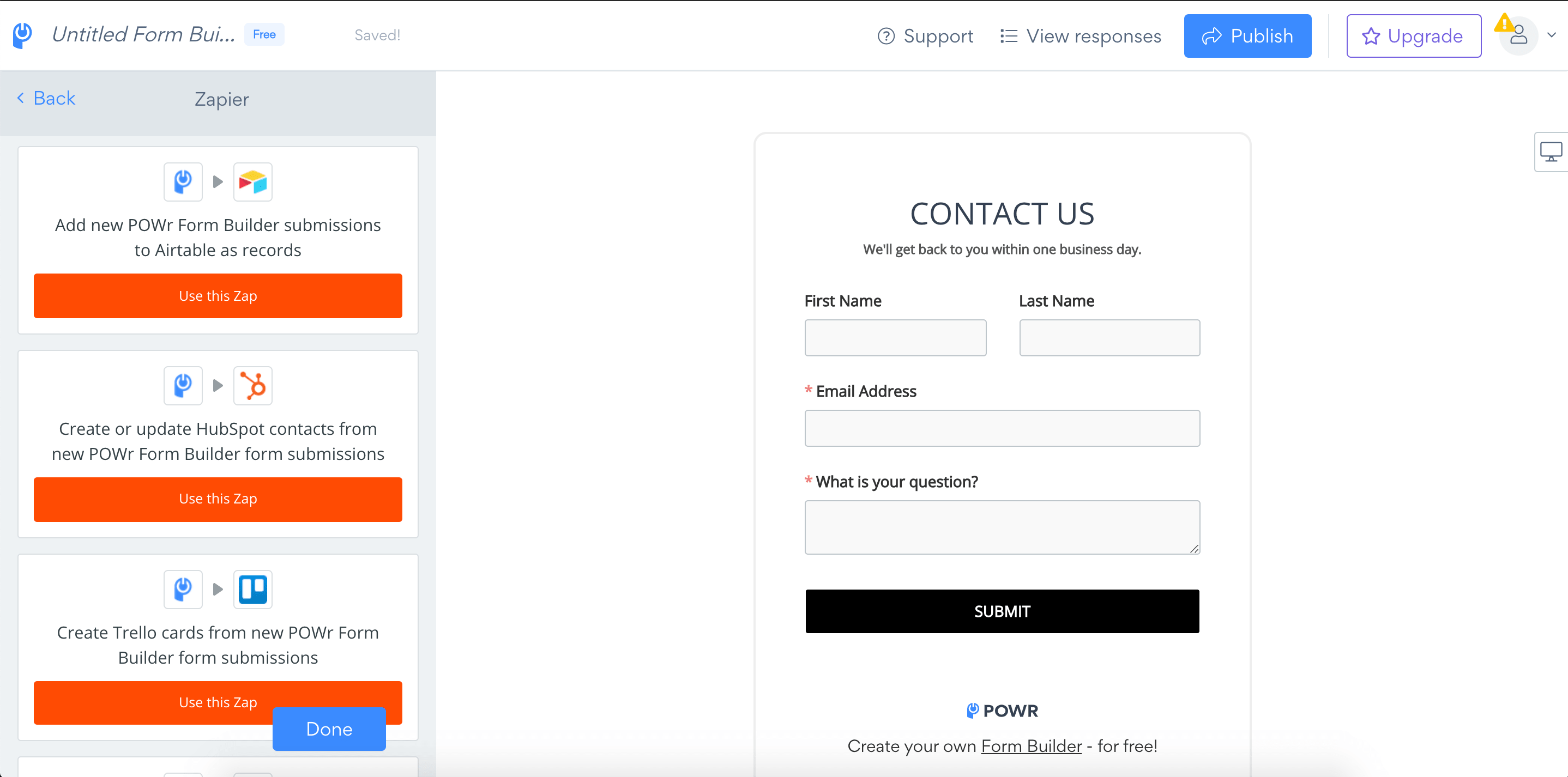This screenshot has width=1568, height=777.
Task: Click the Airtable icon in the first Zap card
Action: tap(252, 182)
